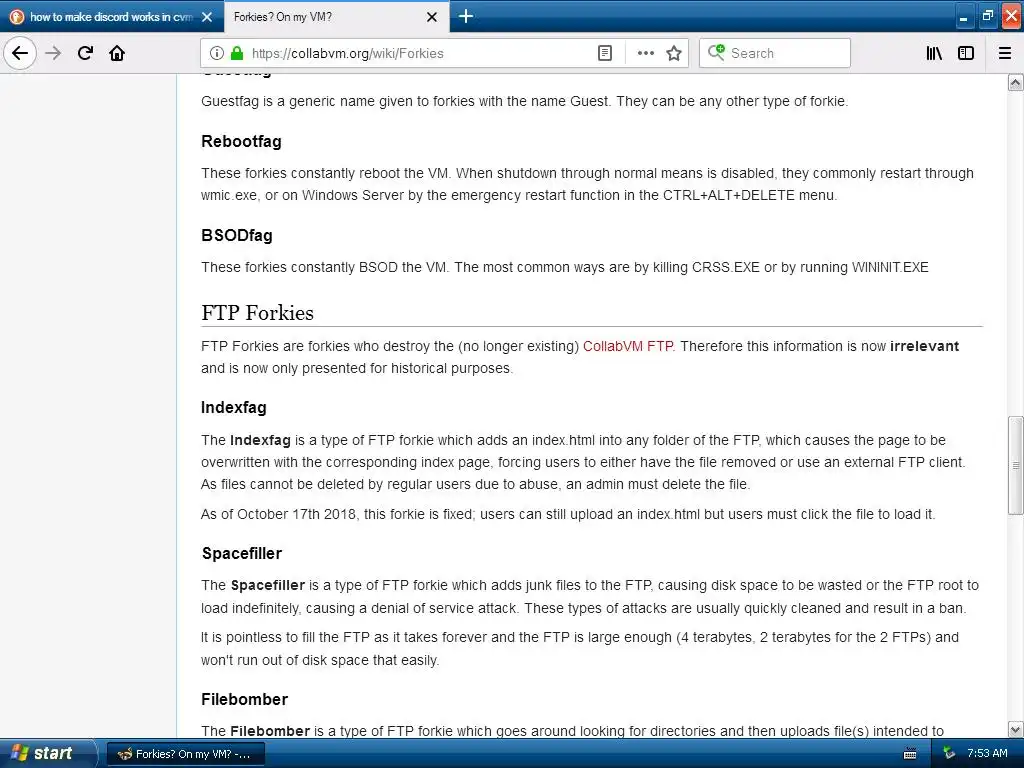Close the 'Forkies? On my VM?' tab
Viewport: 1024px width, 768px height.
pyautogui.click(x=432, y=17)
